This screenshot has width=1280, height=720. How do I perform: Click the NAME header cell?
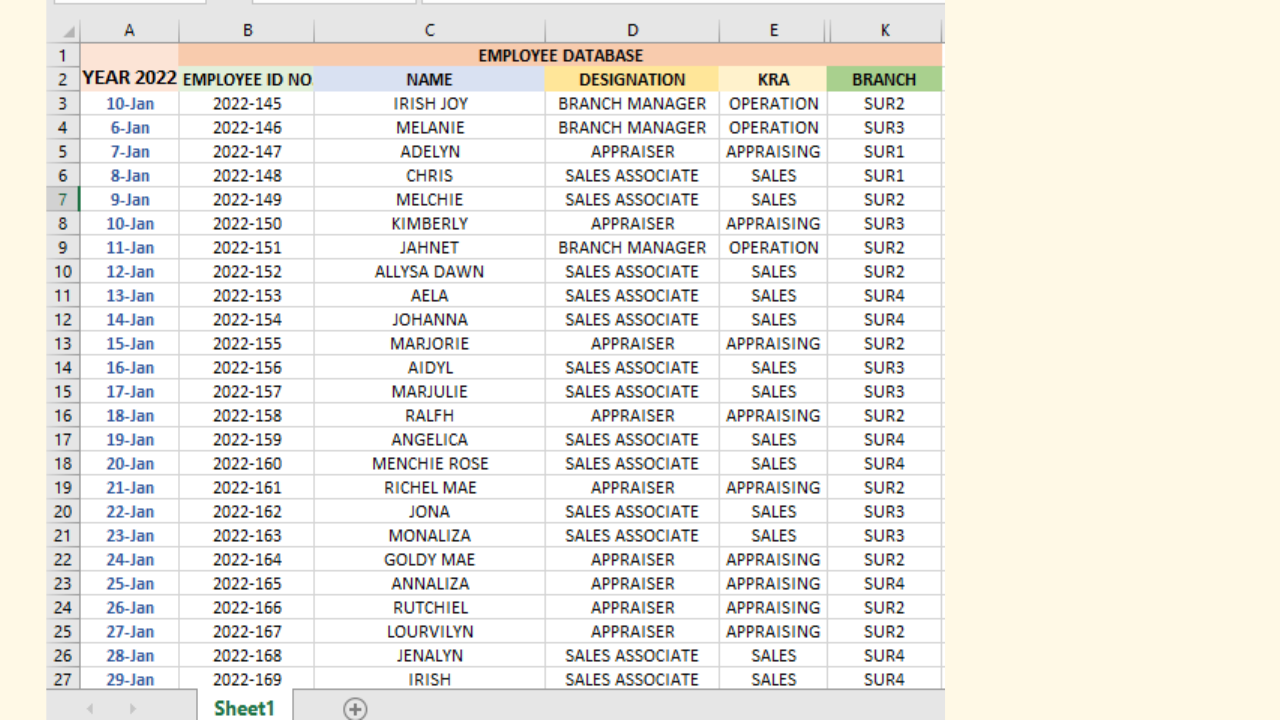click(x=430, y=80)
